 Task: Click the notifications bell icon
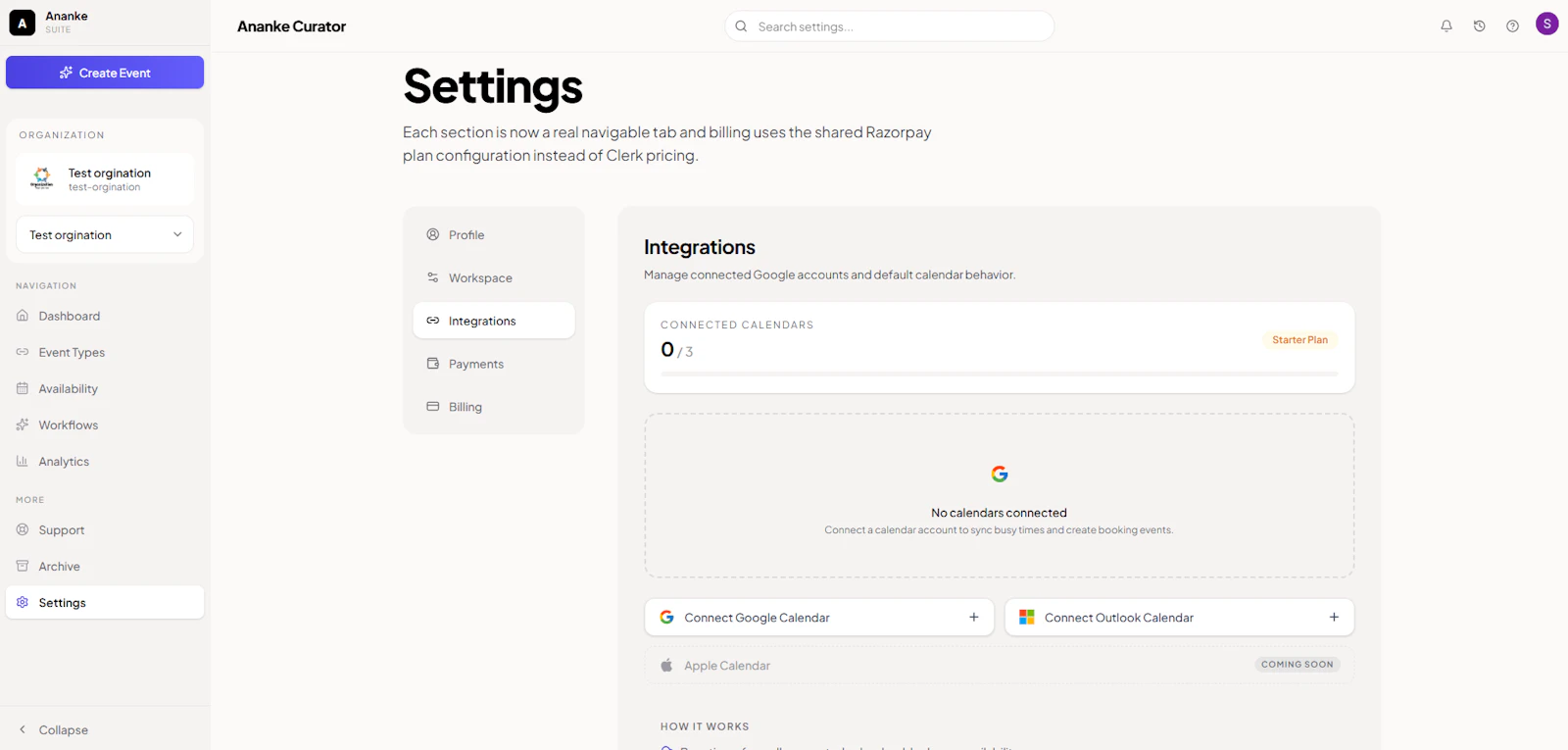1446,26
